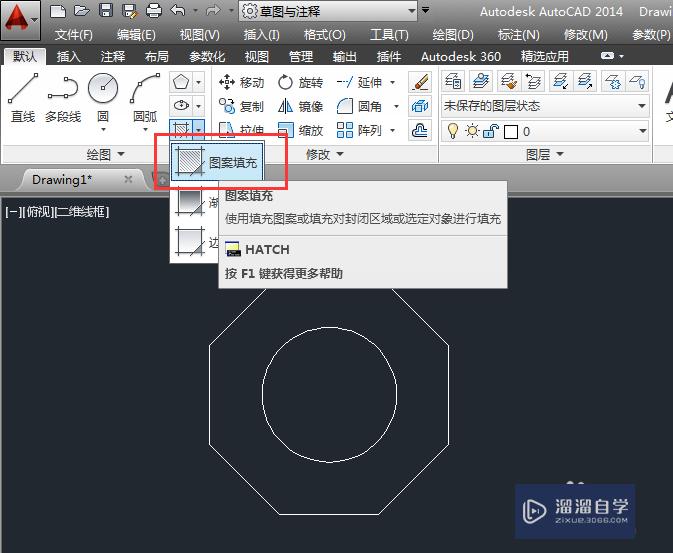Click the 旋转 rotate tool
This screenshot has height=553, width=673.
(x=300, y=82)
